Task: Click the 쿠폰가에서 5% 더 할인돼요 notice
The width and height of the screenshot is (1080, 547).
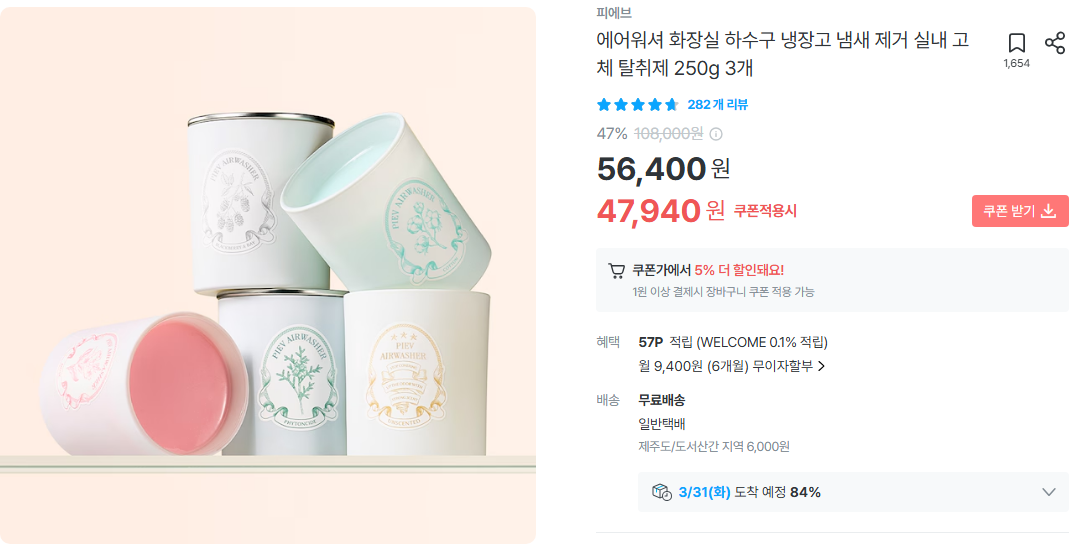Action: pyautogui.click(x=708, y=270)
